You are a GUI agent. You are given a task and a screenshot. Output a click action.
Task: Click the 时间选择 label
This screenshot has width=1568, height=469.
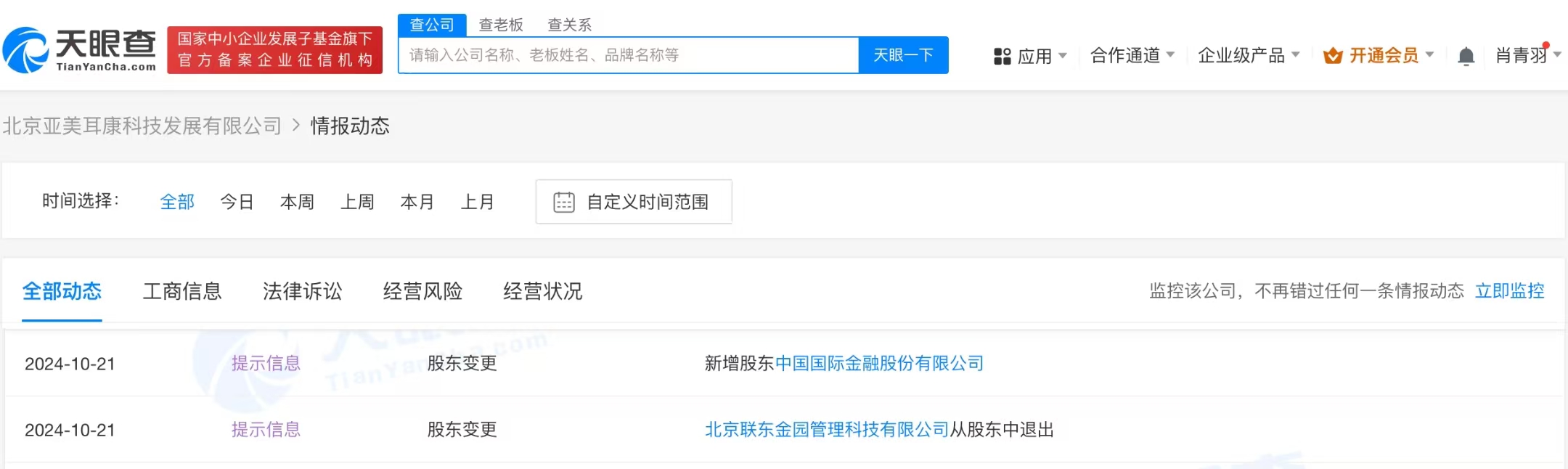[81, 201]
